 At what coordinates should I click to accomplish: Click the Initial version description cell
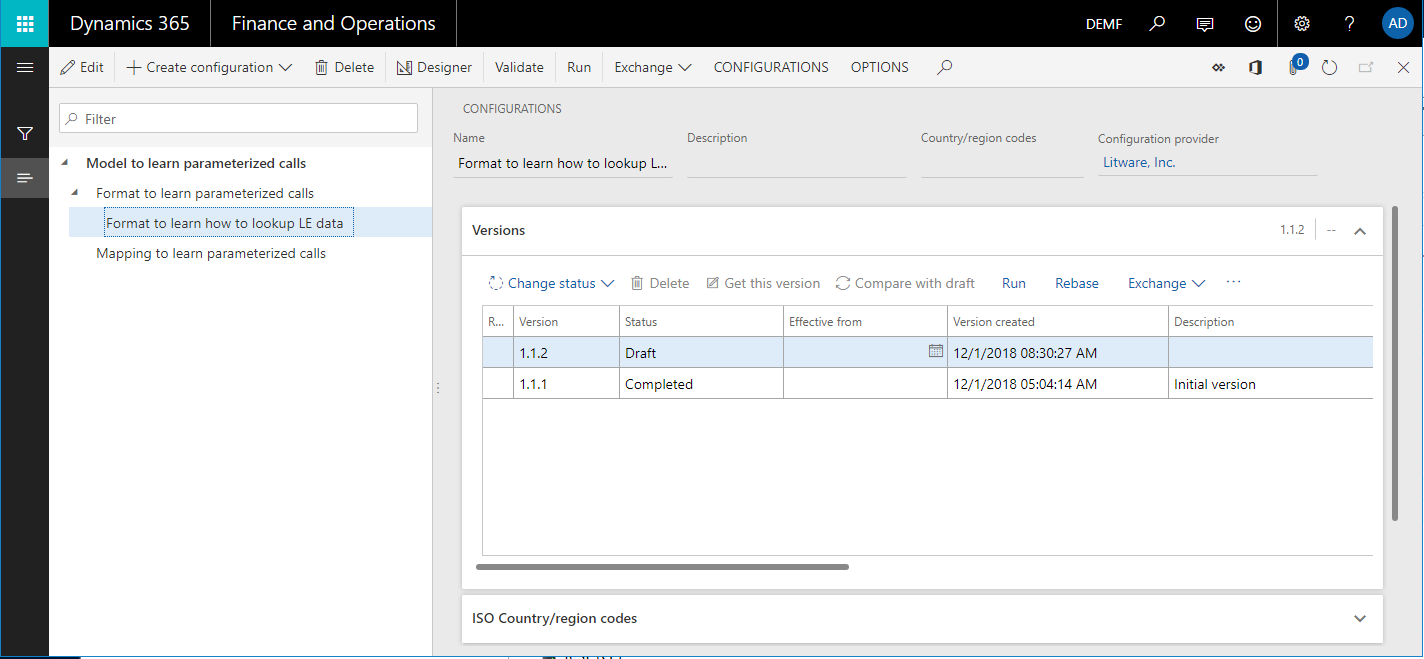click(1270, 383)
